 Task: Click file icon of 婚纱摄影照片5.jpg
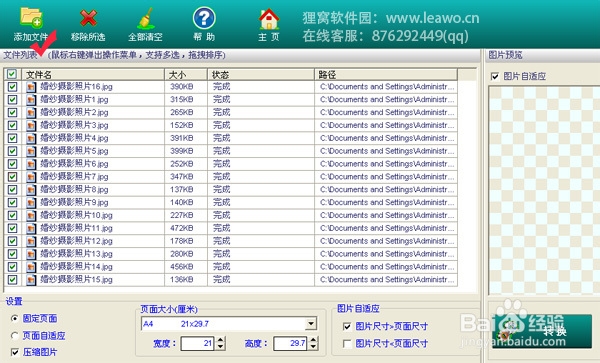tap(31, 151)
